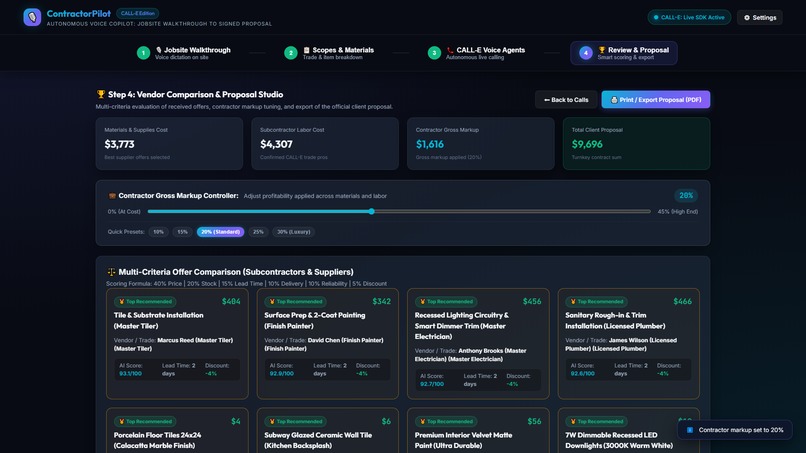Click the $342 price on Painting card
The height and width of the screenshot is (453, 806).
[381, 302]
